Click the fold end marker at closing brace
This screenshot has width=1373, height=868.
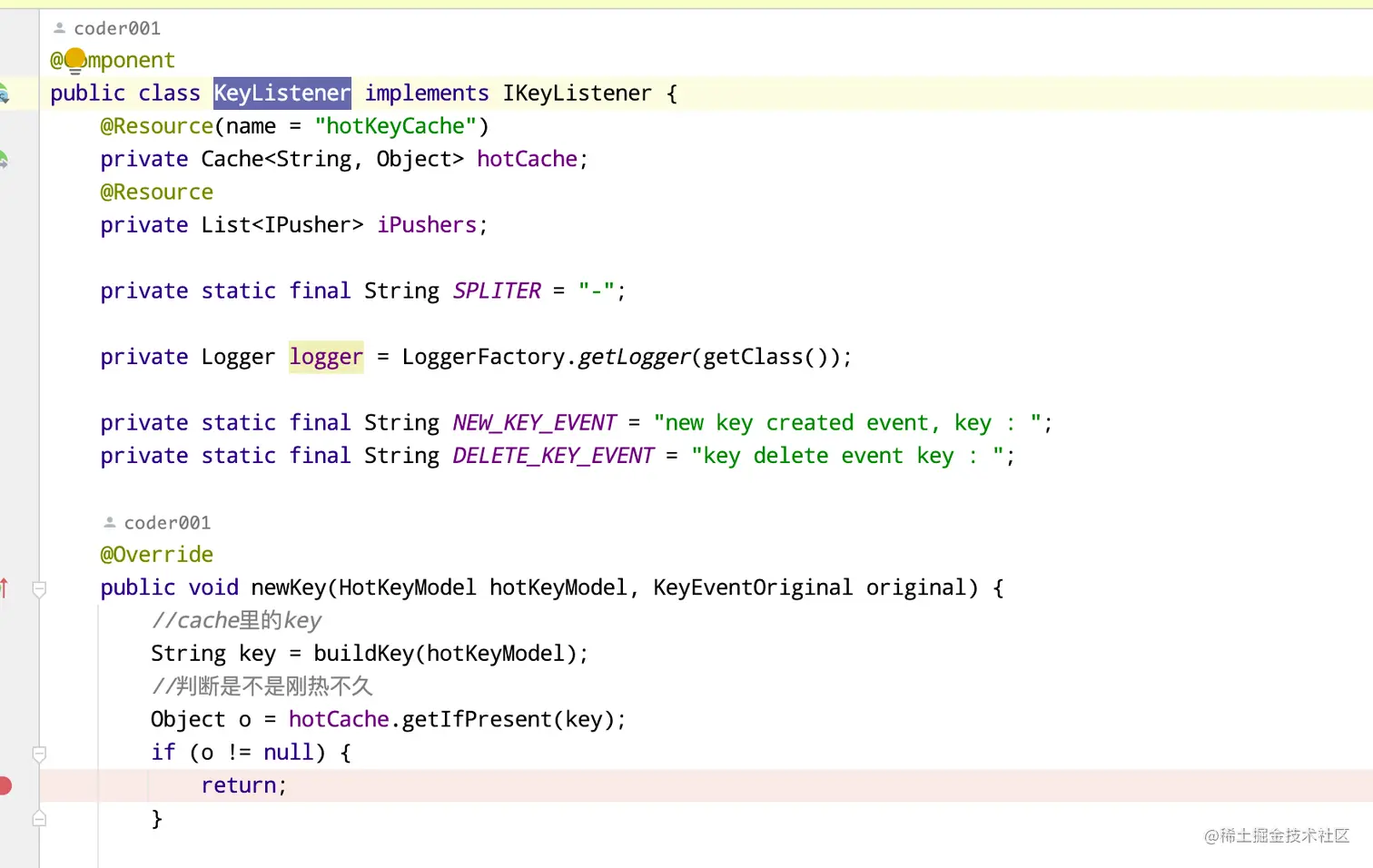39,818
